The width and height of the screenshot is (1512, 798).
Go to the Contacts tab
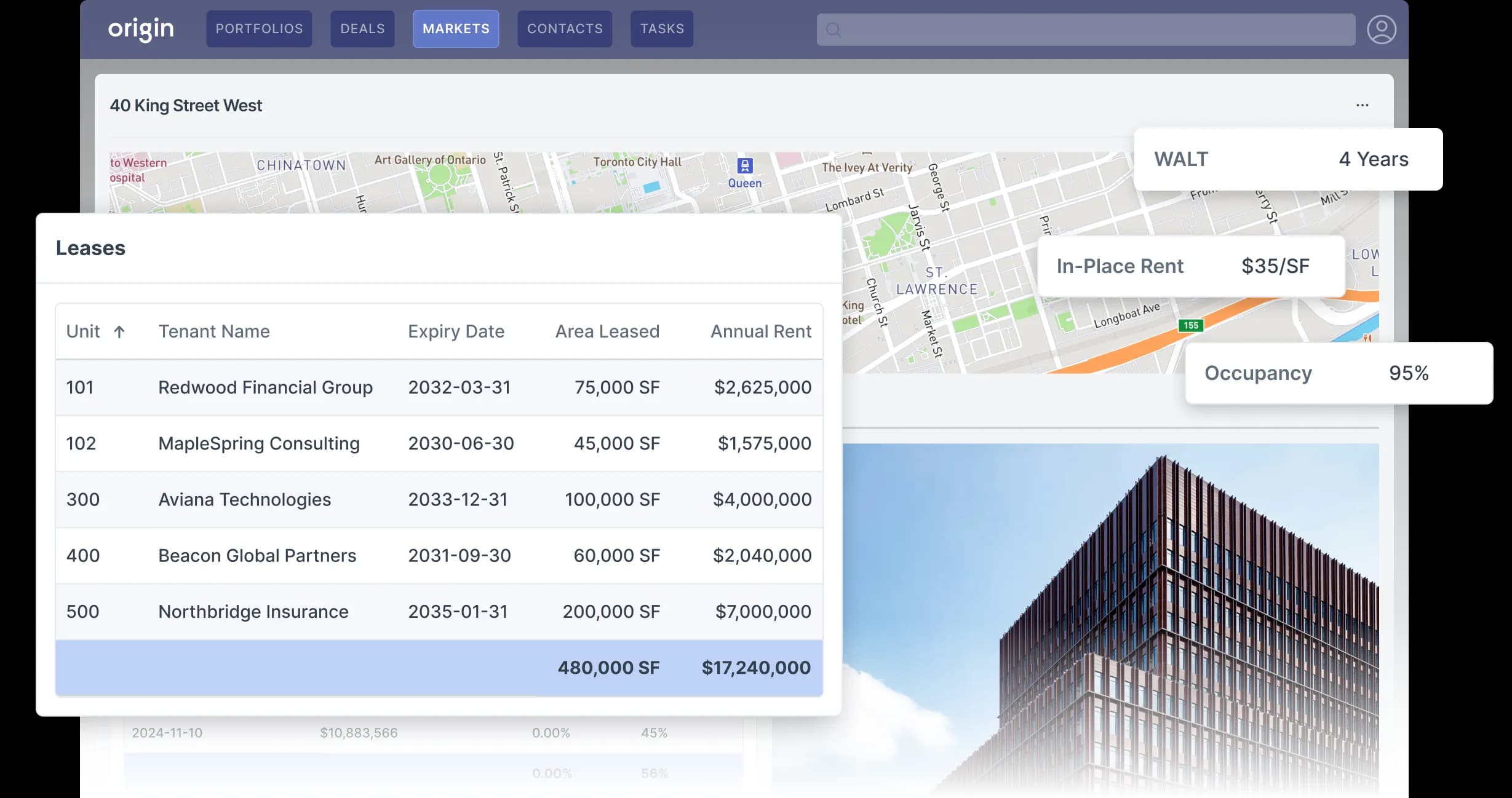pyautogui.click(x=565, y=29)
